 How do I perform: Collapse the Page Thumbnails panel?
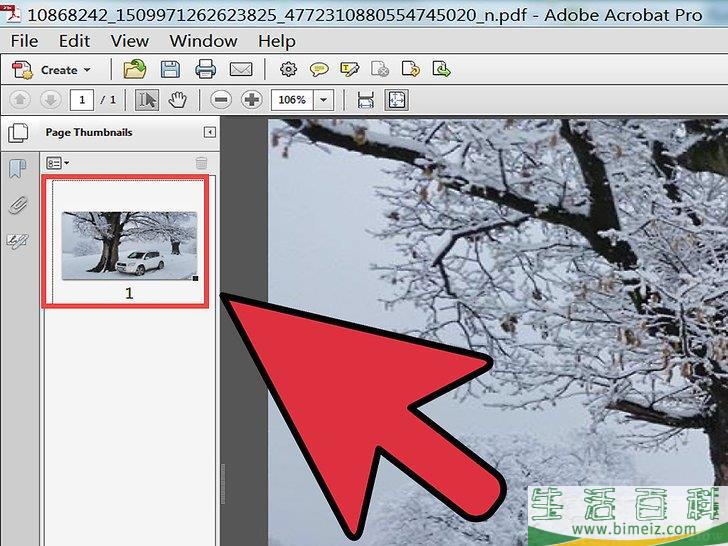click(x=210, y=132)
